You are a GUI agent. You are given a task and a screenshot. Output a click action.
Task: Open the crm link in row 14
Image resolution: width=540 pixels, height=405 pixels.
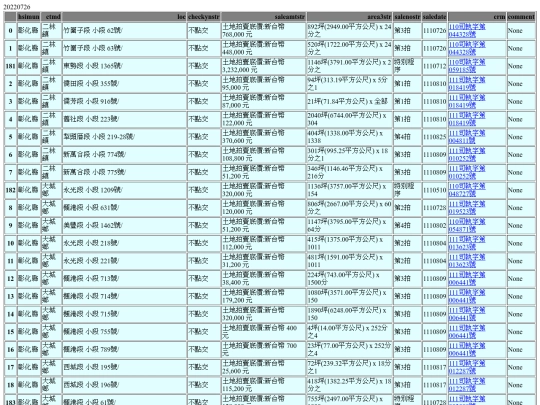(467, 314)
